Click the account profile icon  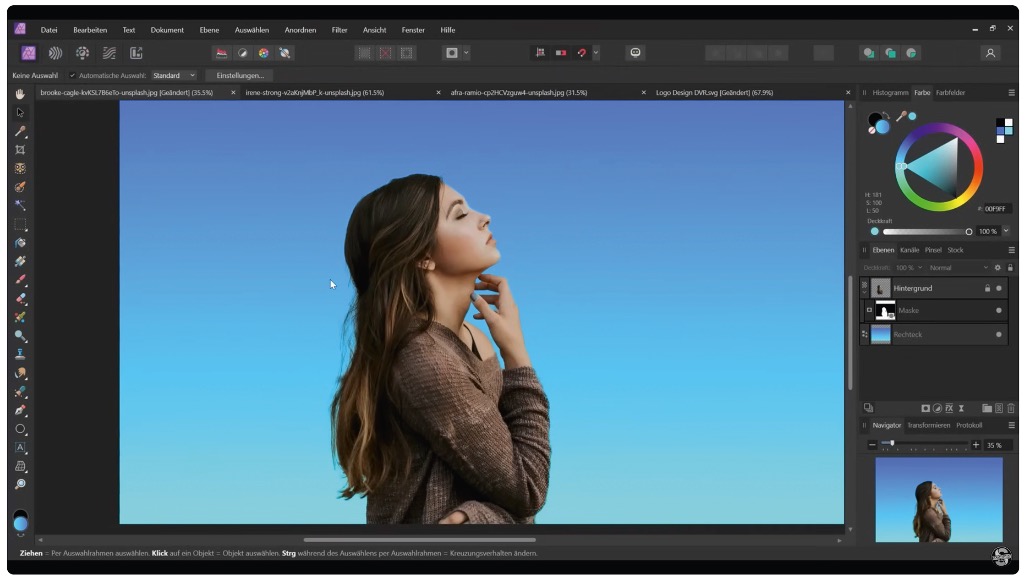pyautogui.click(x=990, y=53)
